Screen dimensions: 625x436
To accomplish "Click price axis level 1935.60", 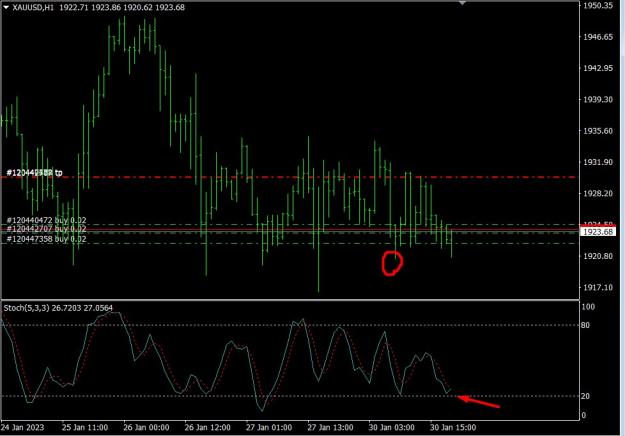I will [x=598, y=131].
